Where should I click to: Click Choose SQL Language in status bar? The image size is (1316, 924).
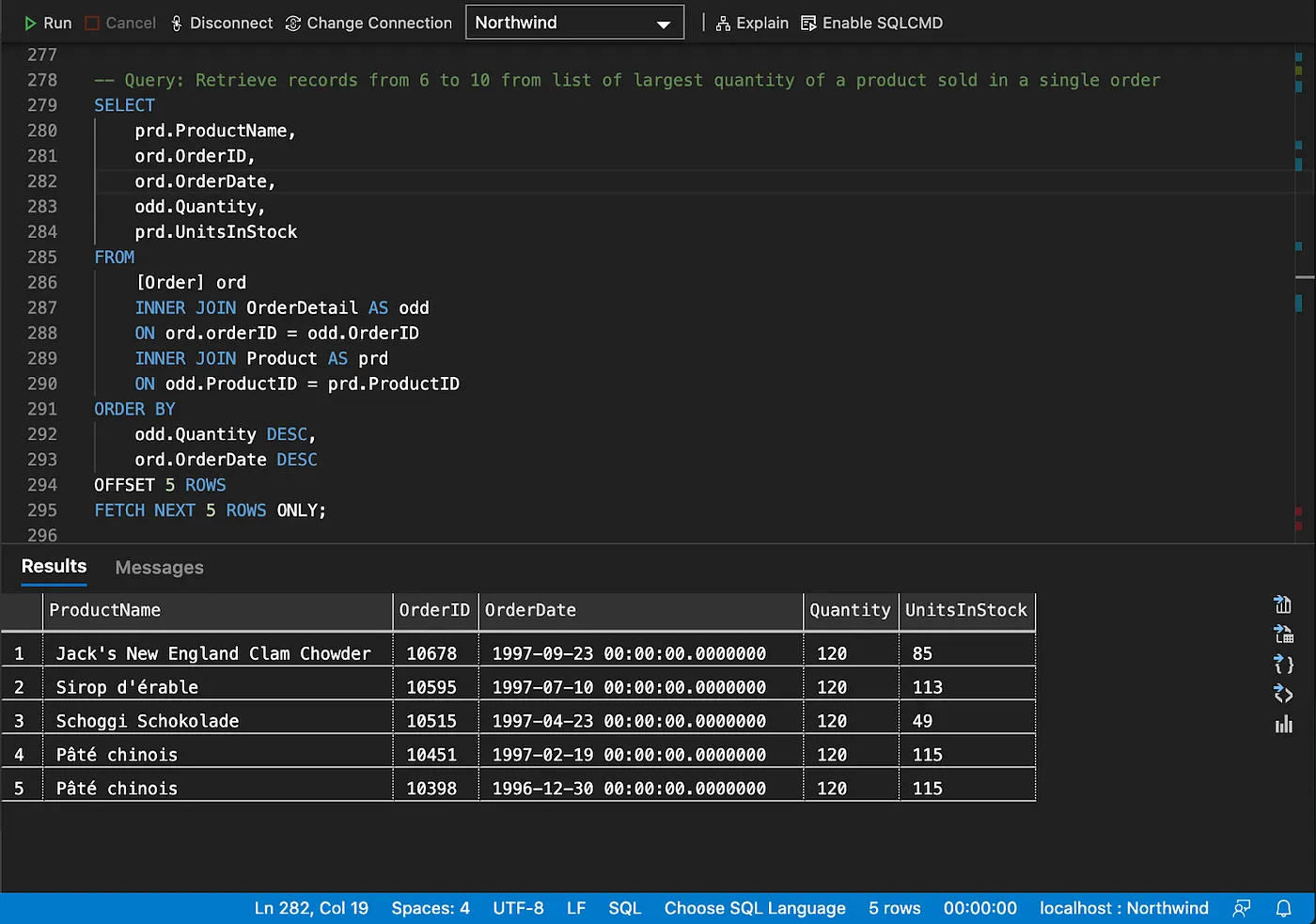click(755, 908)
